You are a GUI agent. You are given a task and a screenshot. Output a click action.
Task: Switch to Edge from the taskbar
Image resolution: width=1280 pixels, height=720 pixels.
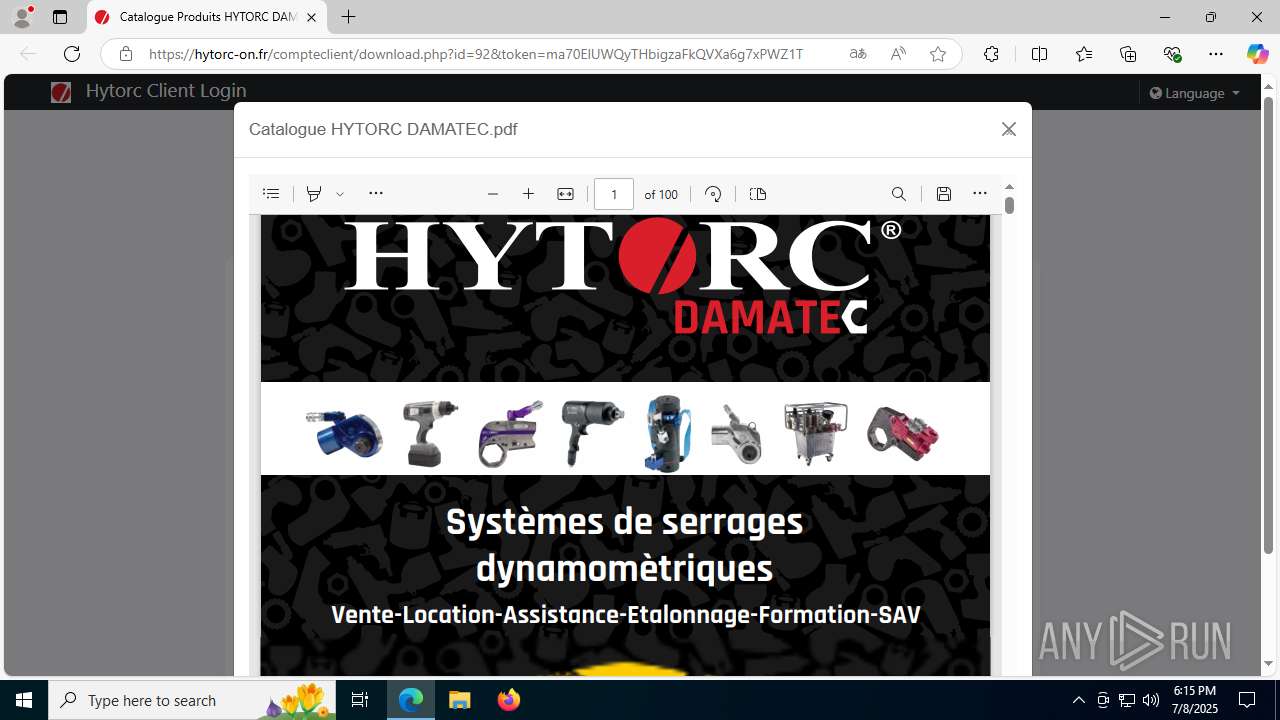(411, 700)
